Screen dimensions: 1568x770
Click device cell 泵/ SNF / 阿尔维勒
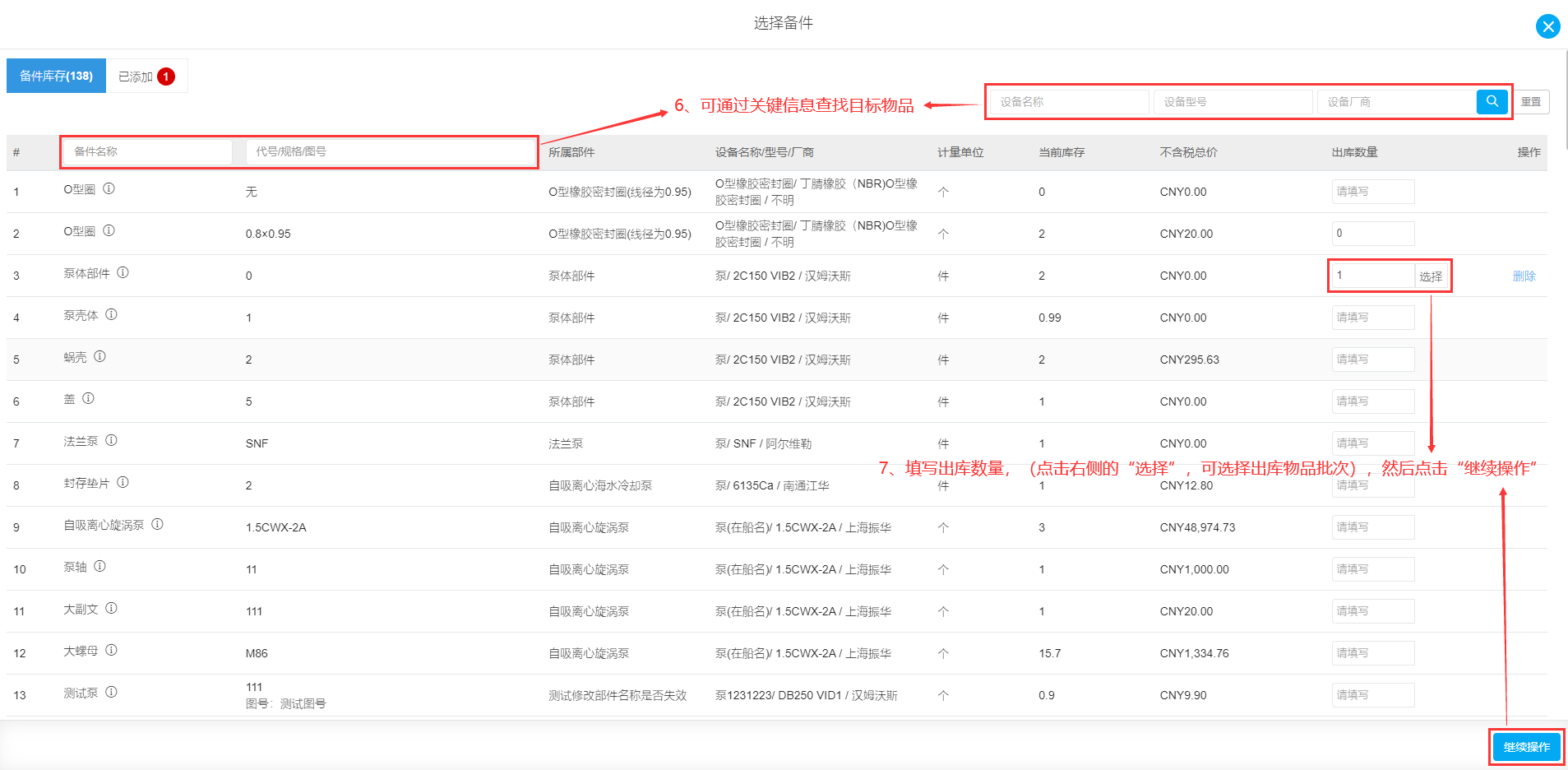click(763, 443)
